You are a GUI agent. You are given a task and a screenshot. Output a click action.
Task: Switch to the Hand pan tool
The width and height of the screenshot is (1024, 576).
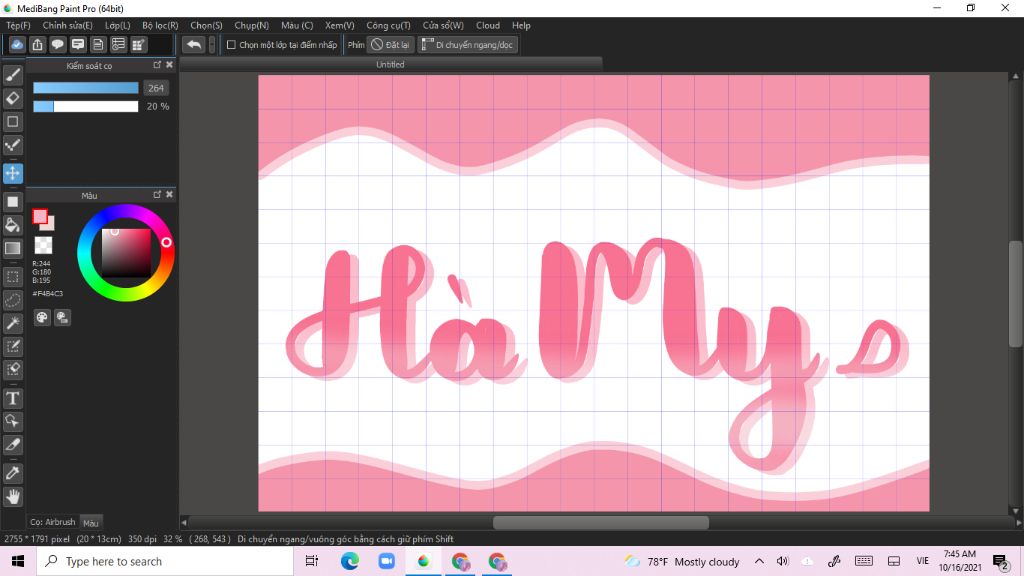[13, 496]
